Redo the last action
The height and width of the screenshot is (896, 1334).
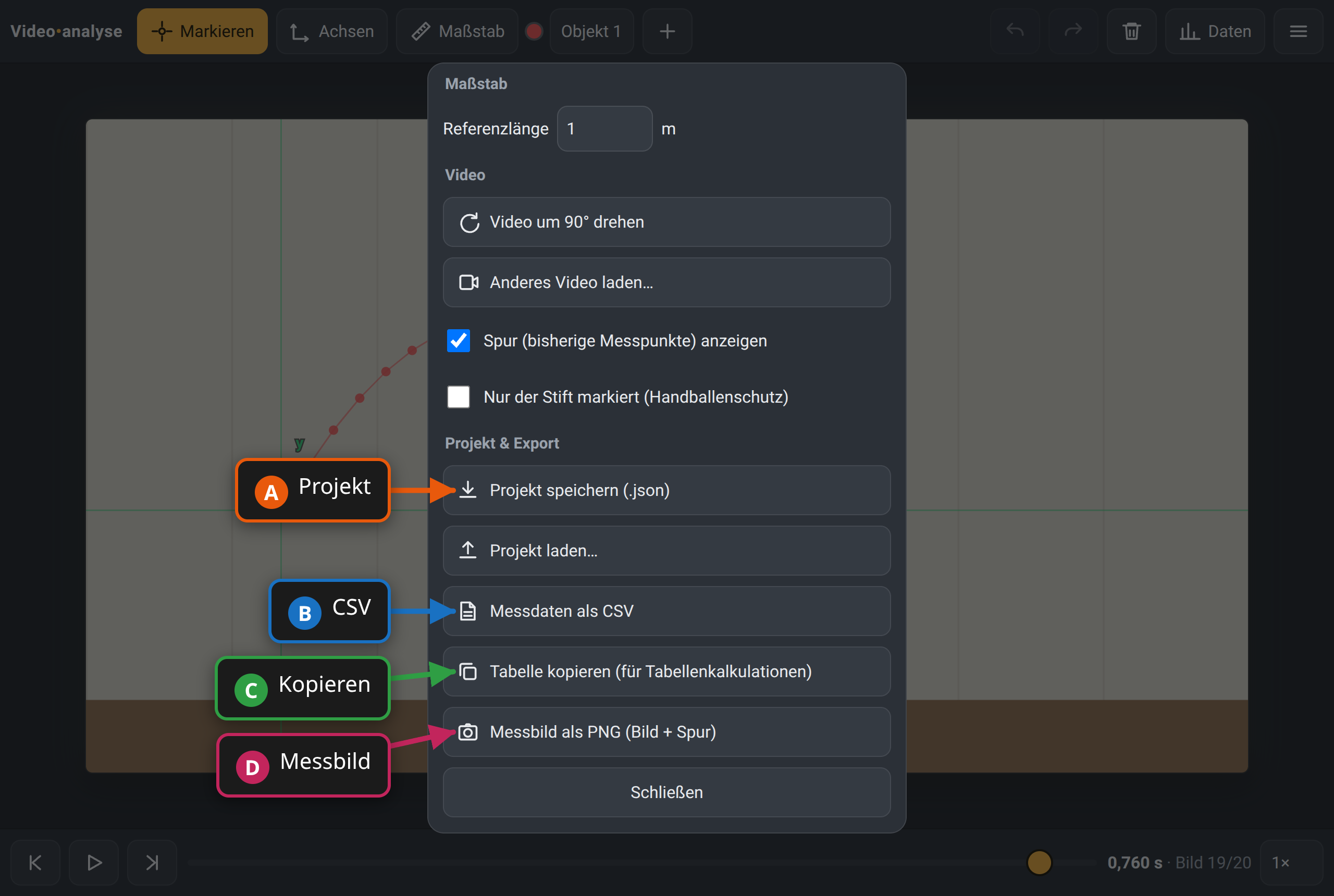(x=1073, y=31)
